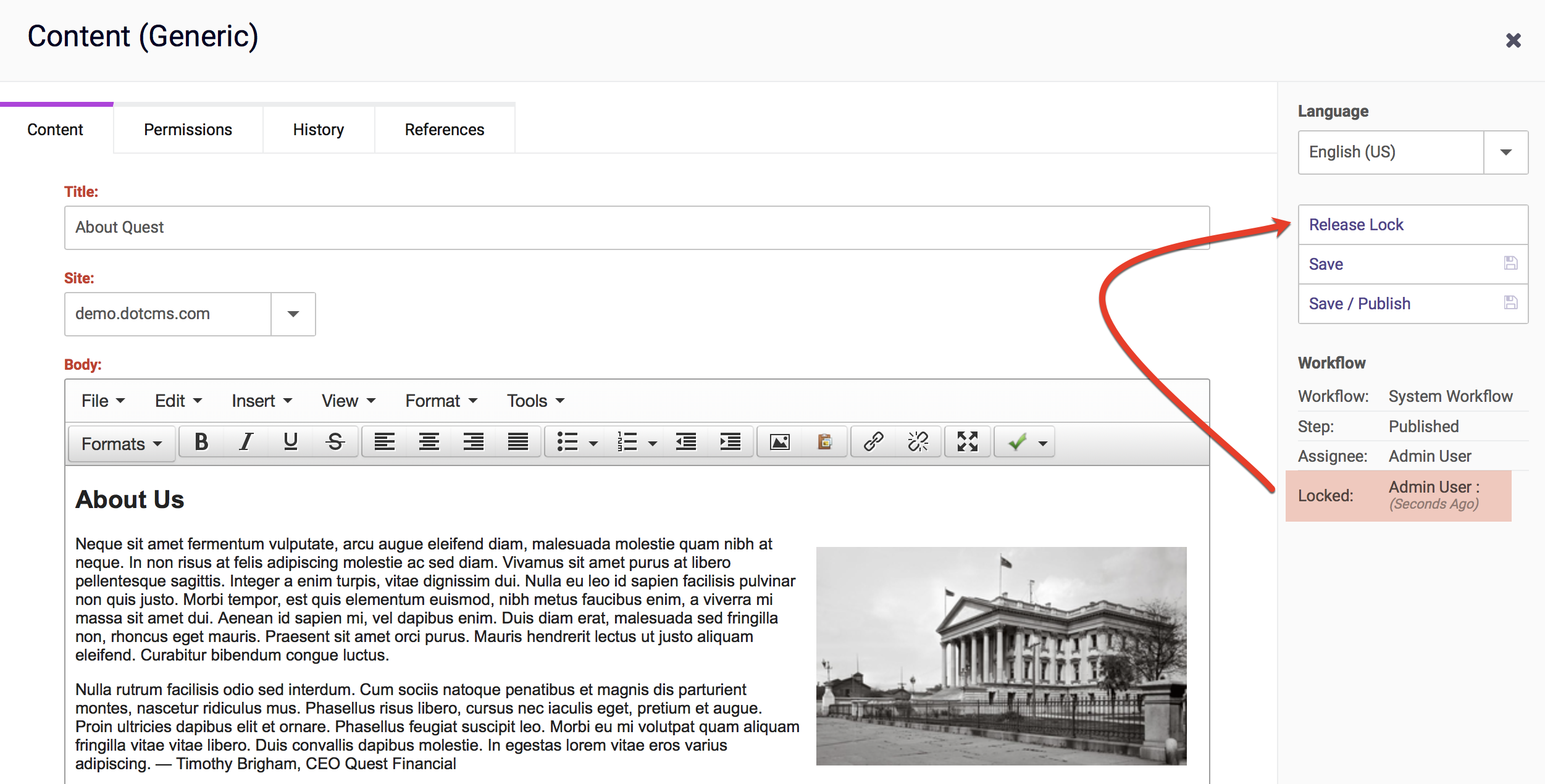
Task: Remove link with unlink icon
Action: 918,442
